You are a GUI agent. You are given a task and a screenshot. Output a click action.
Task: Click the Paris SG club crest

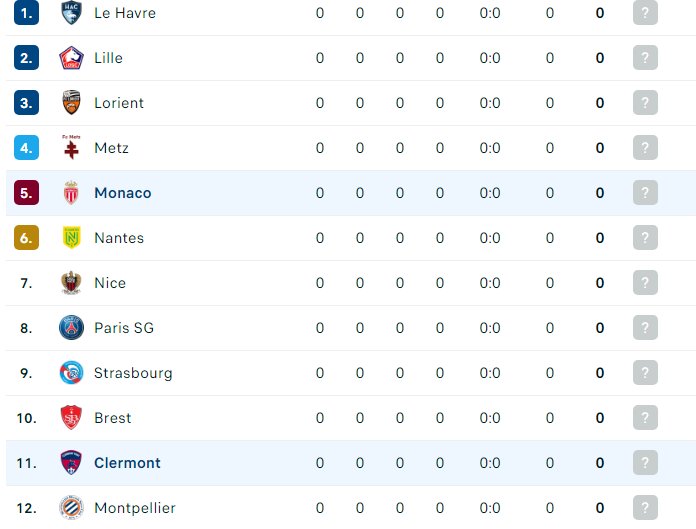pos(71,328)
